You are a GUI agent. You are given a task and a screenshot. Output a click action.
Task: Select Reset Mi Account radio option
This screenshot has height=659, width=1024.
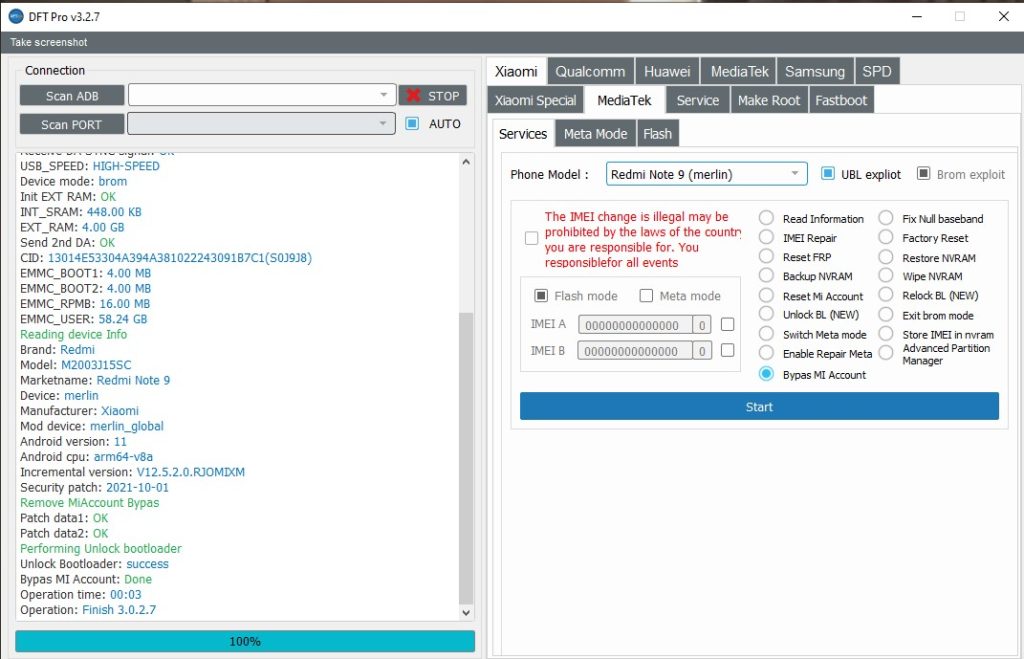766,296
